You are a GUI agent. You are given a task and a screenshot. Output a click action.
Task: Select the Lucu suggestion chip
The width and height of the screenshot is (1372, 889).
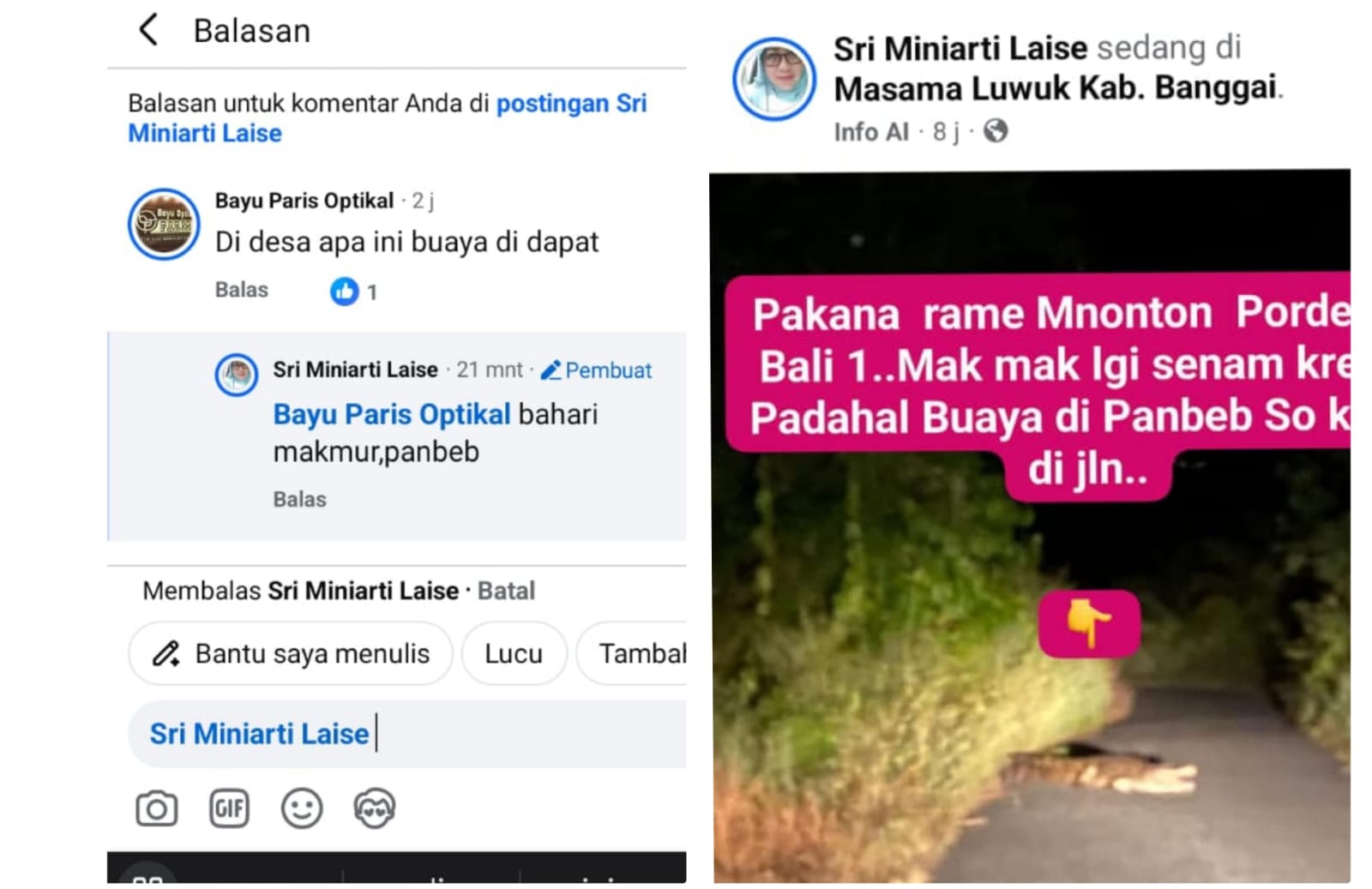514,653
